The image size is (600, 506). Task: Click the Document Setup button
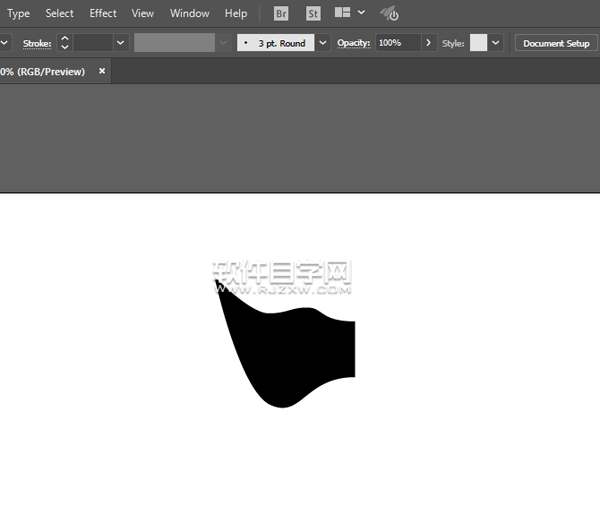pyautogui.click(x=556, y=43)
